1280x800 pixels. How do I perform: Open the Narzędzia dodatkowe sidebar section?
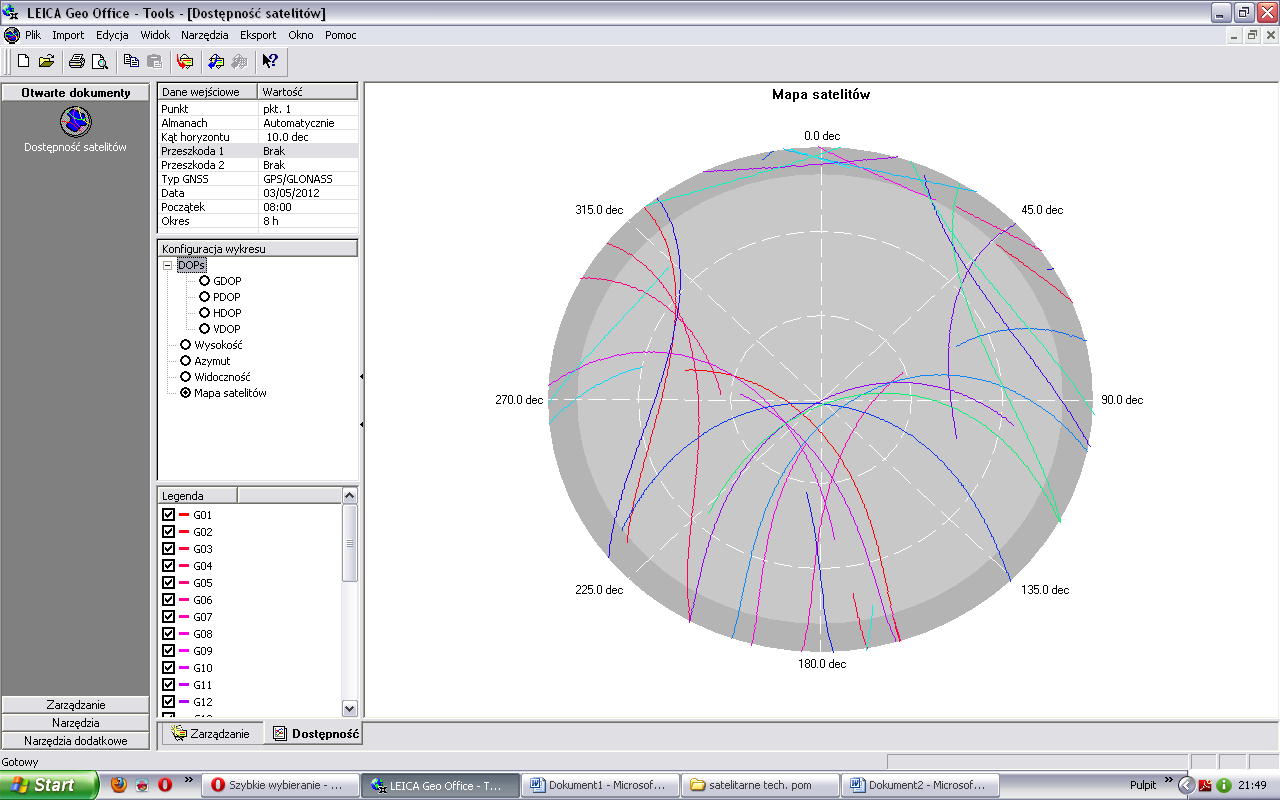(76, 741)
